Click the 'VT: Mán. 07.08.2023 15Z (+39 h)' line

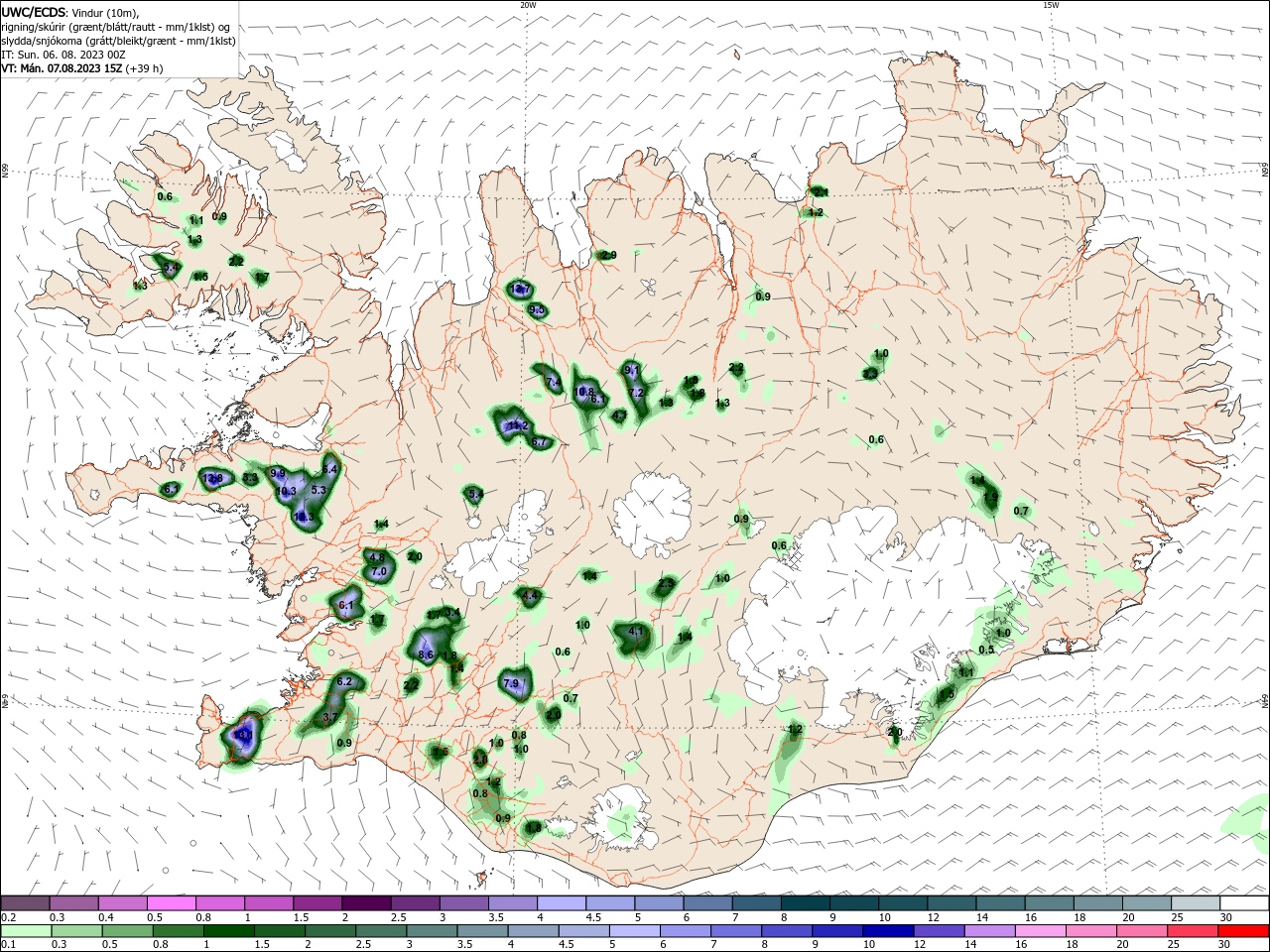[x=82, y=68]
